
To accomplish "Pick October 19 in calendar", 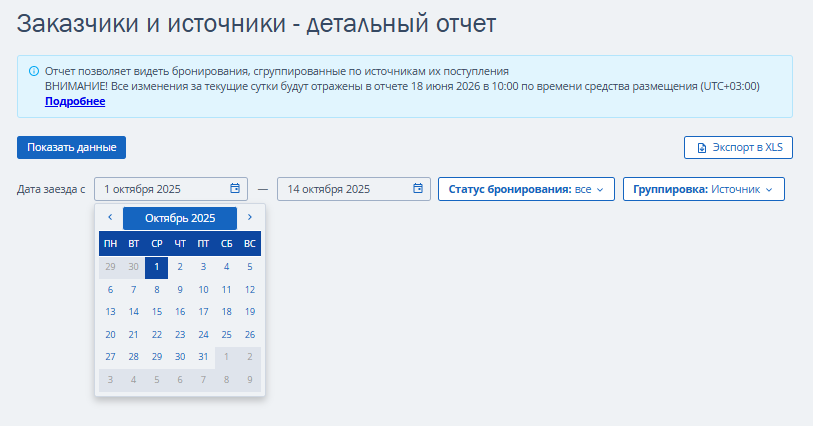I will pos(250,312).
